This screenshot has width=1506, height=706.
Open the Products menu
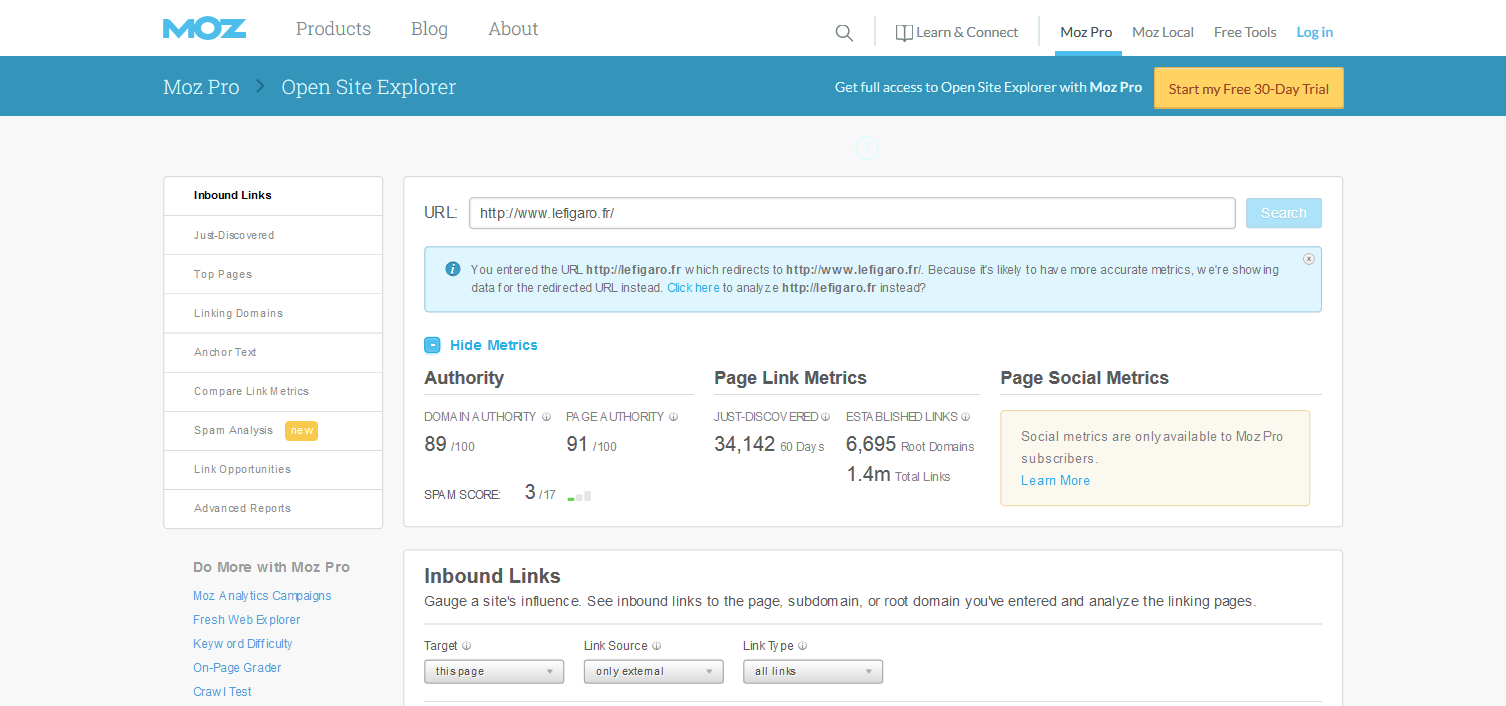click(333, 29)
